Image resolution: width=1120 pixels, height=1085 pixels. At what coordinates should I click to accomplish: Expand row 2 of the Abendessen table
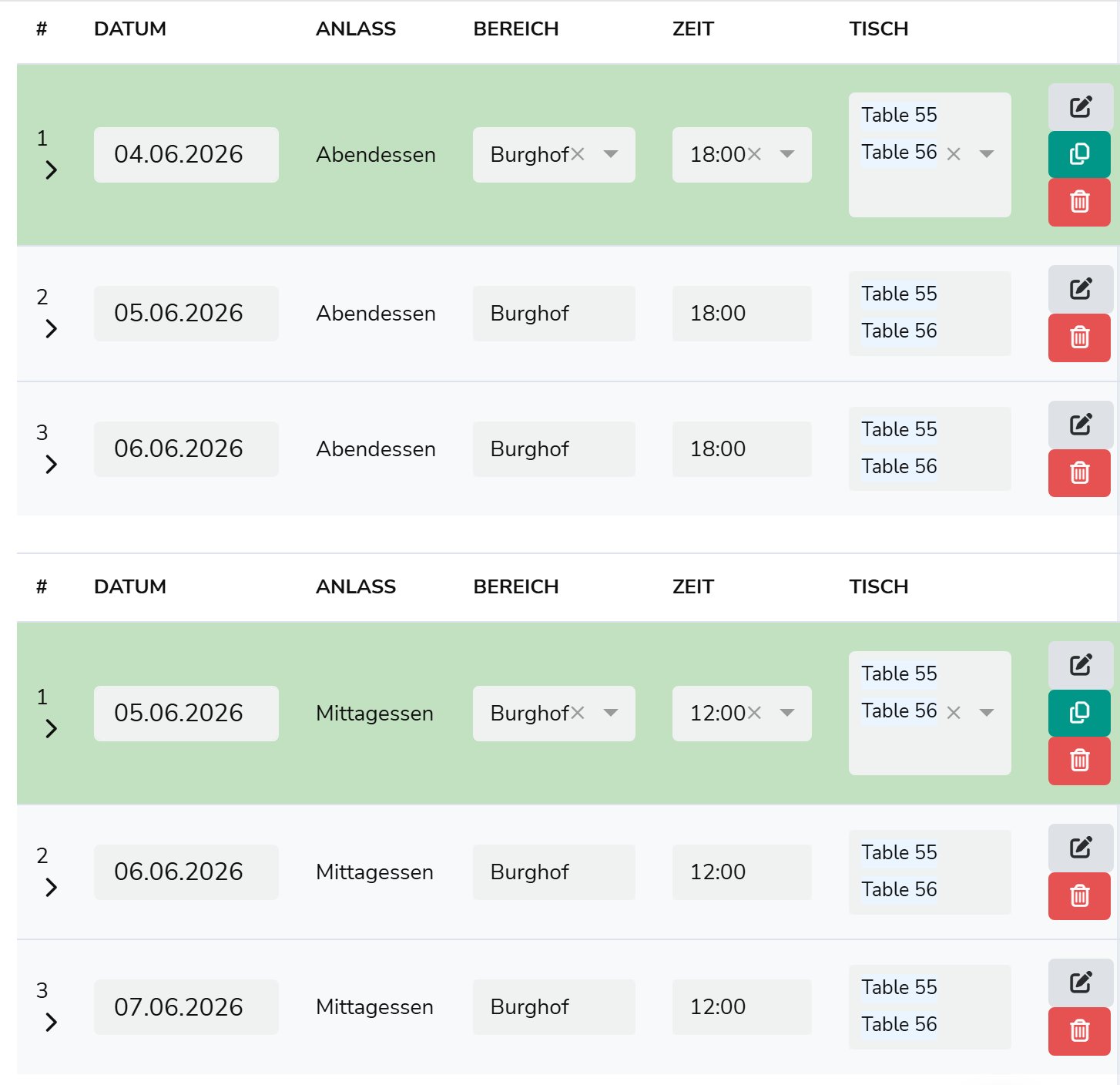[x=51, y=328]
